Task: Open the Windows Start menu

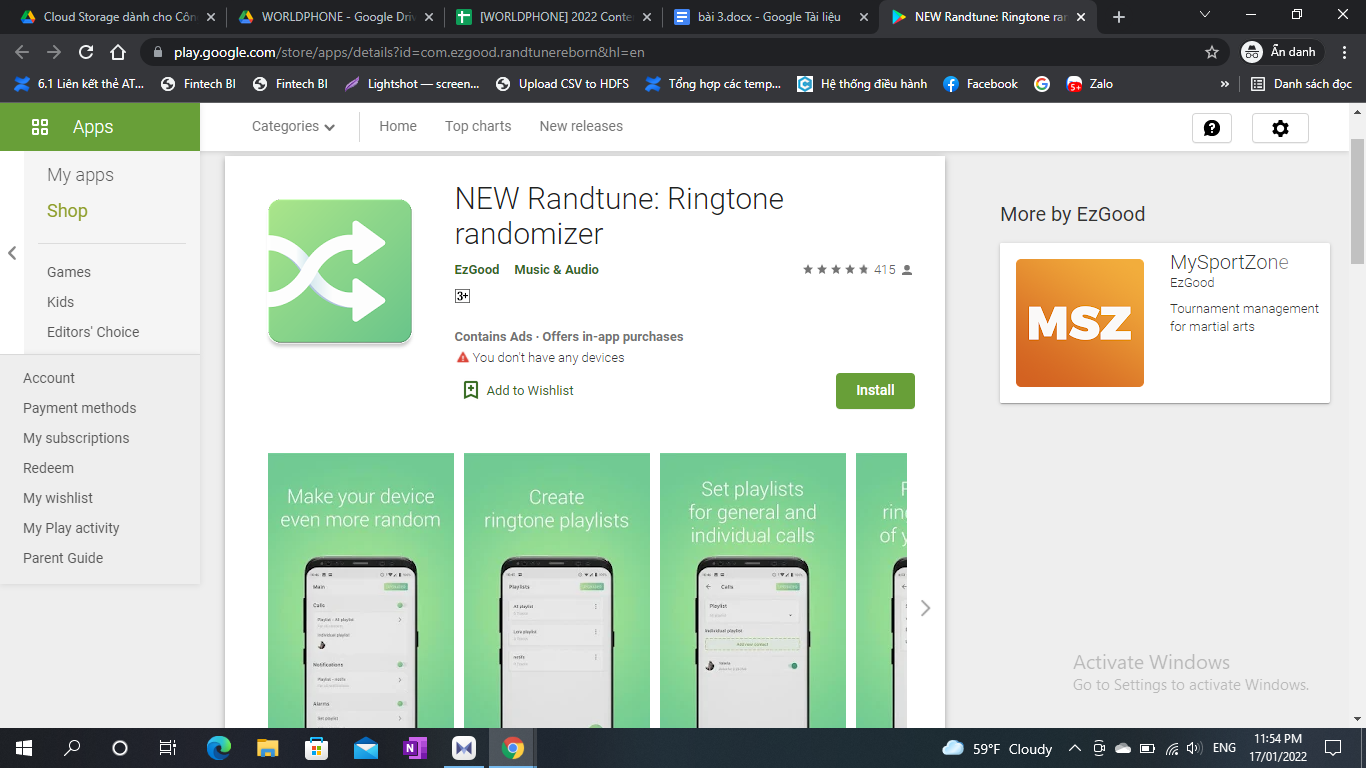Action: pyautogui.click(x=24, y=748)
